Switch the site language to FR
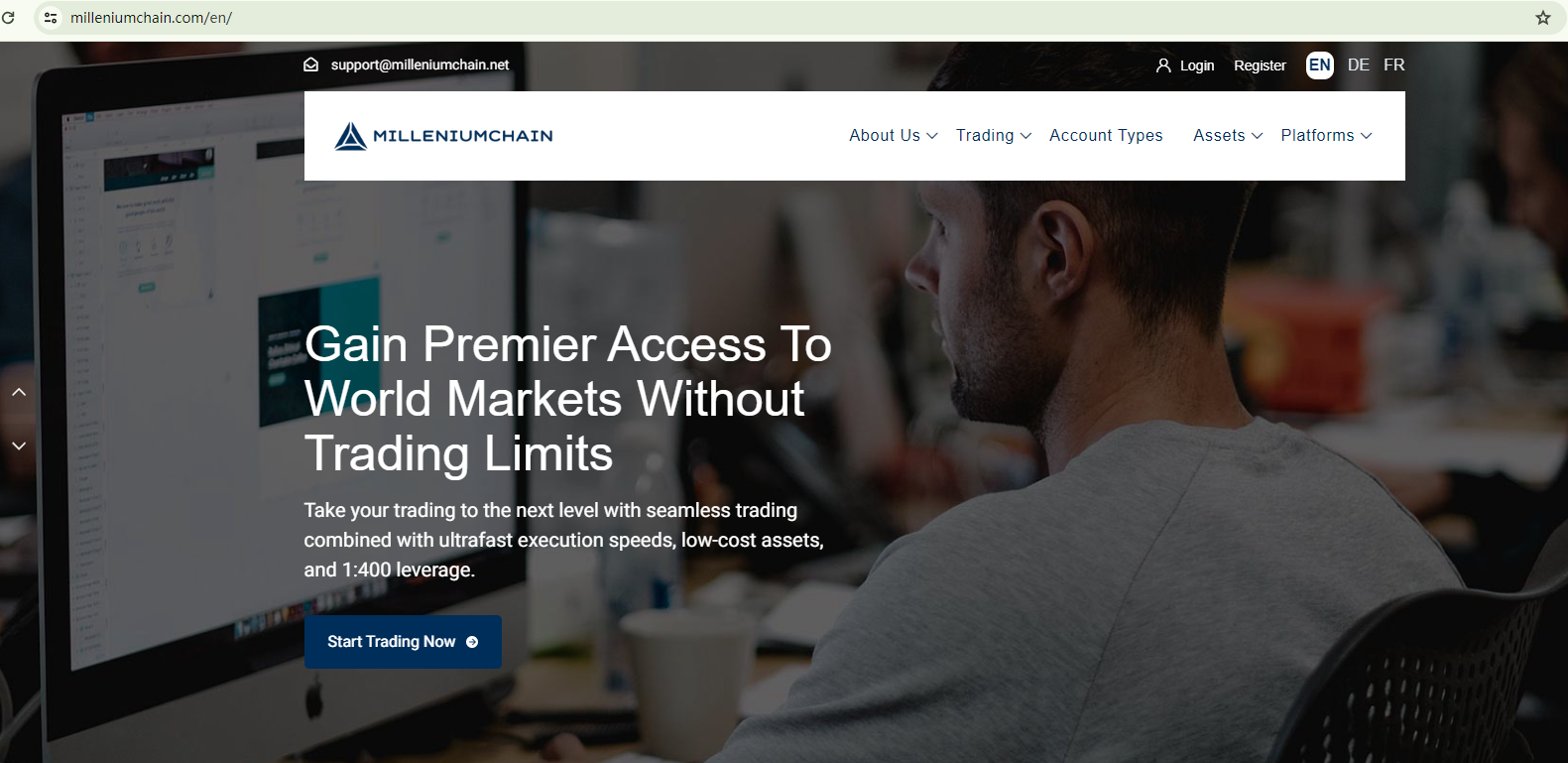Viewport: 1568px width, 763px height. (1394, 64)
